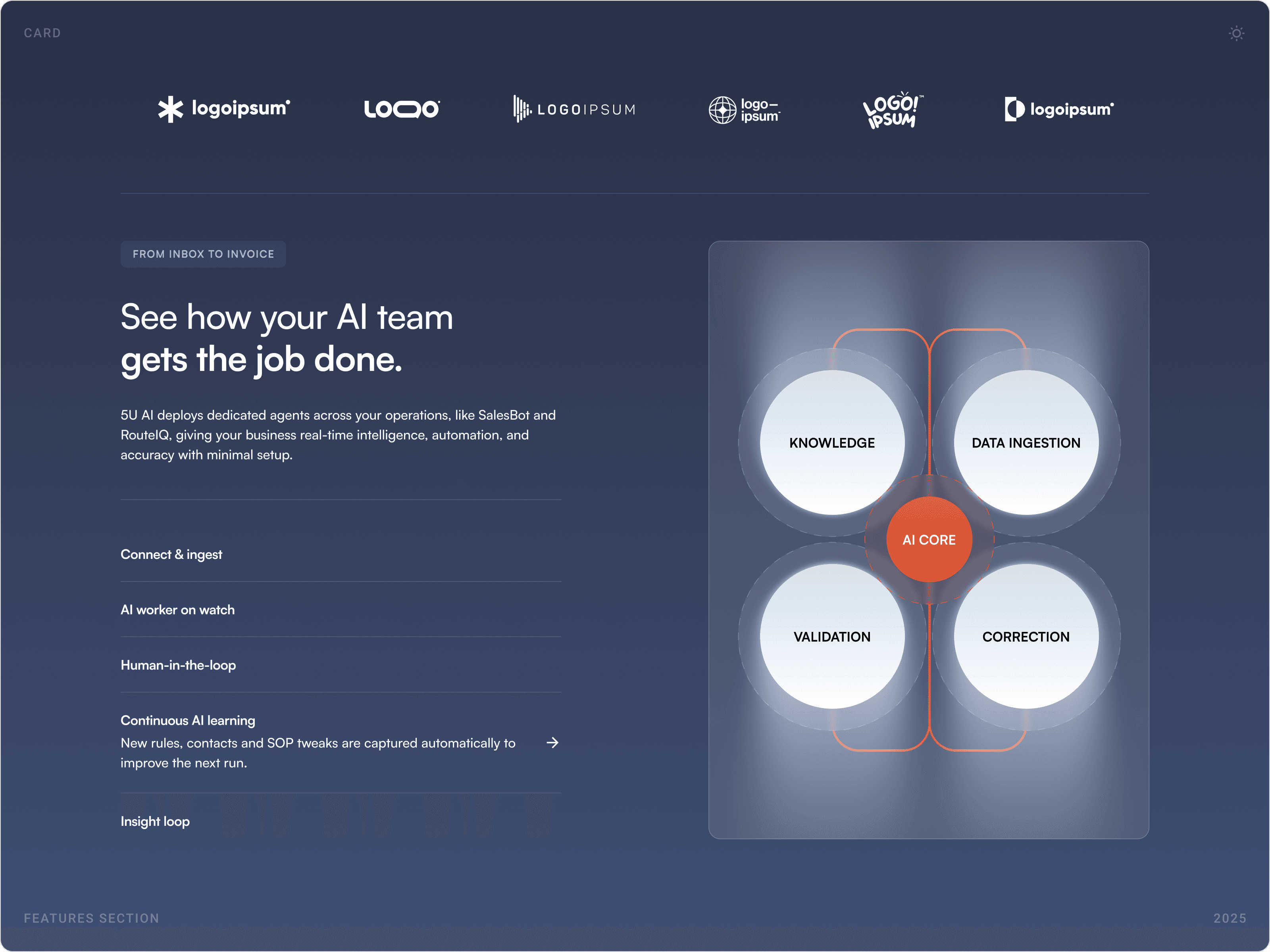Click the VALIDATION node circle
The height and width of the screenshot is (952, 1270).
tap(831, 636)
